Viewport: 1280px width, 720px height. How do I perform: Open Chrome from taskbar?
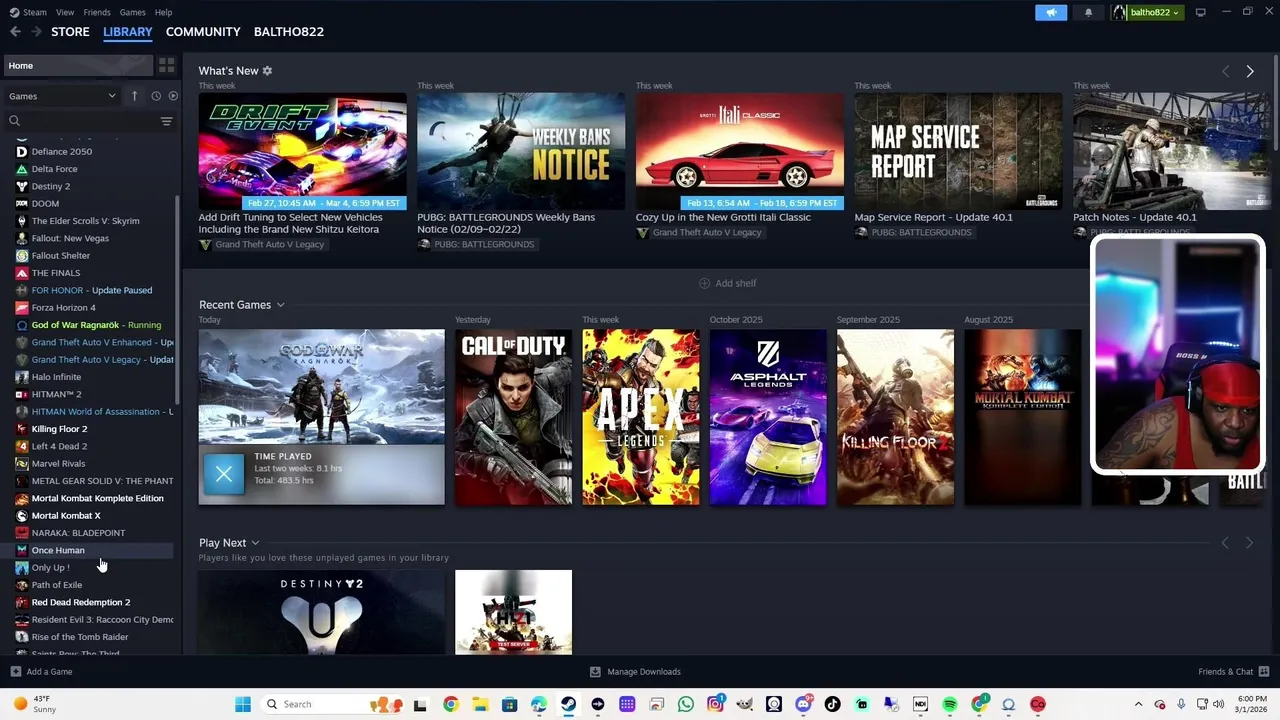451,704
